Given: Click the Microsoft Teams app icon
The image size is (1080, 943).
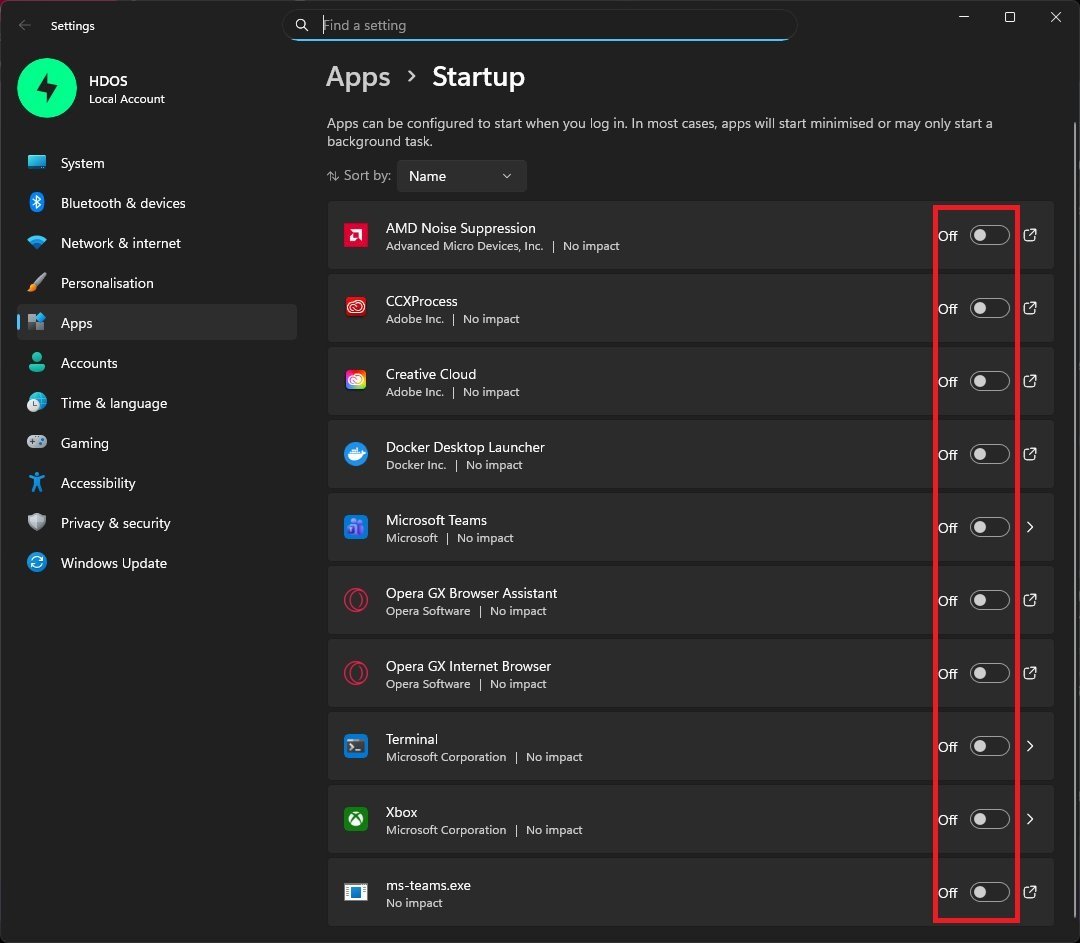Looking at the screenshot, I should point(355,528).
